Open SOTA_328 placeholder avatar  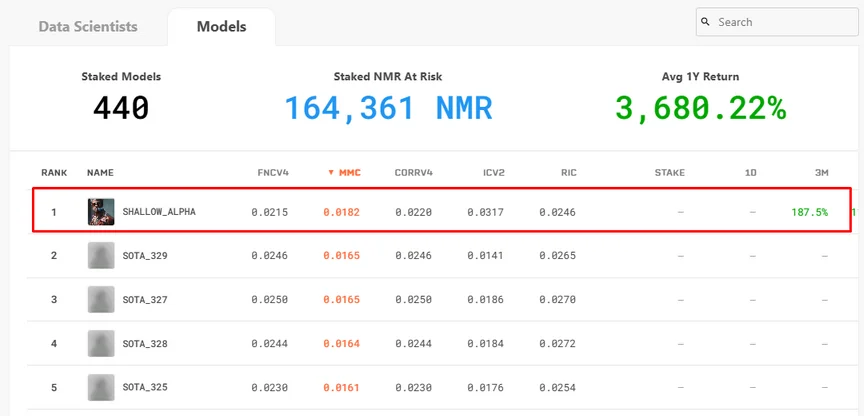tap(101, 344)
